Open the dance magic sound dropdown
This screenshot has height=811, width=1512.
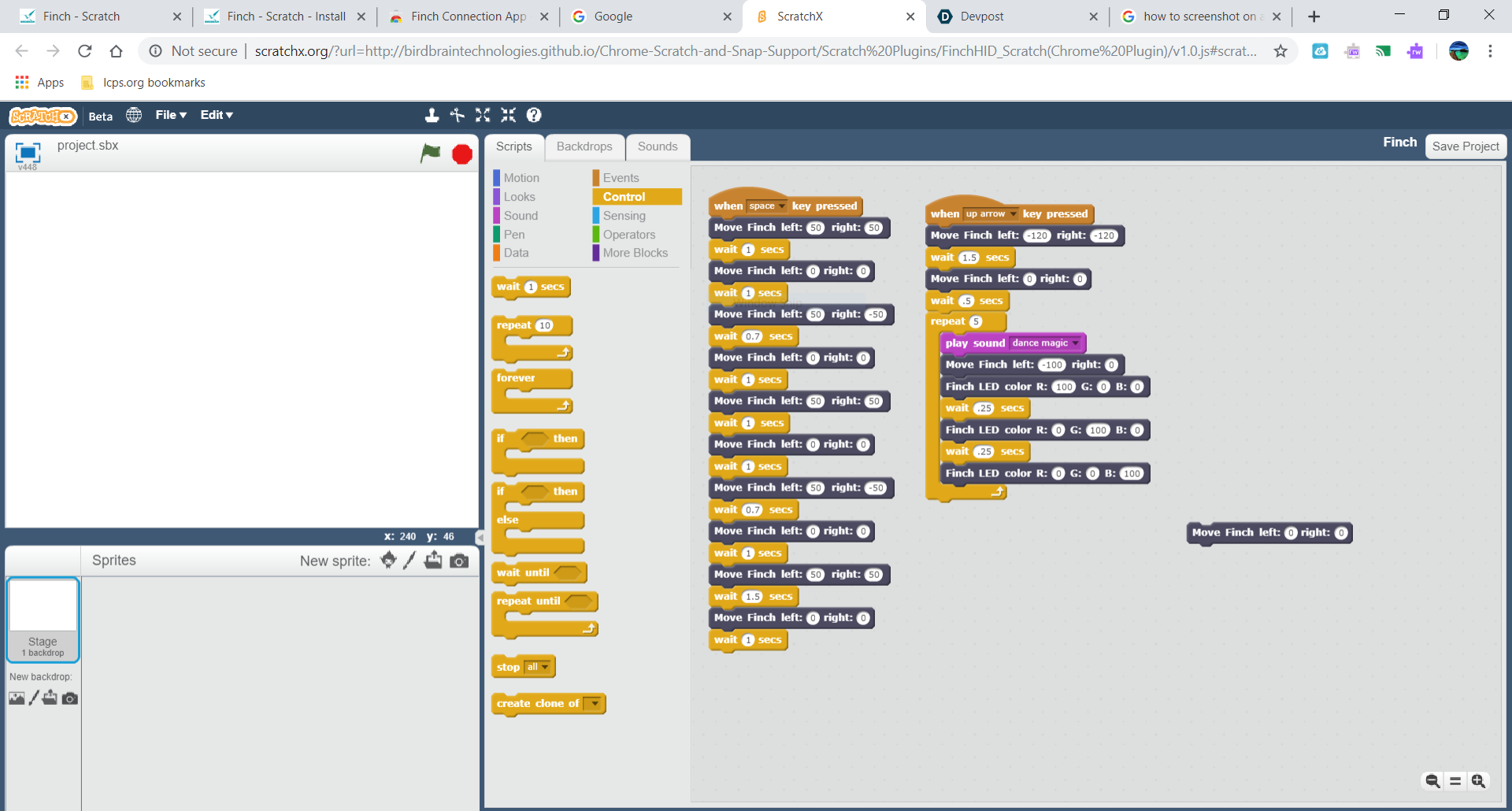pos(1045,343)
